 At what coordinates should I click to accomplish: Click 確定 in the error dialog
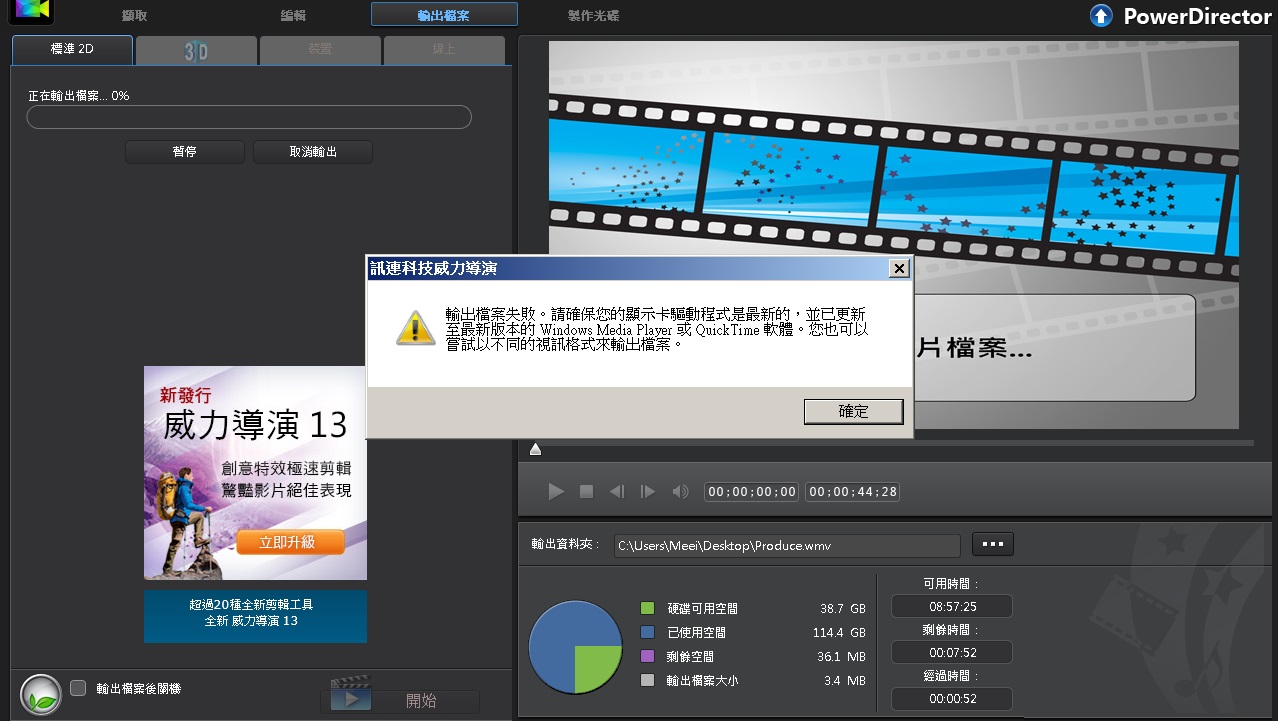pyautogui.click(x=853, y=411)
